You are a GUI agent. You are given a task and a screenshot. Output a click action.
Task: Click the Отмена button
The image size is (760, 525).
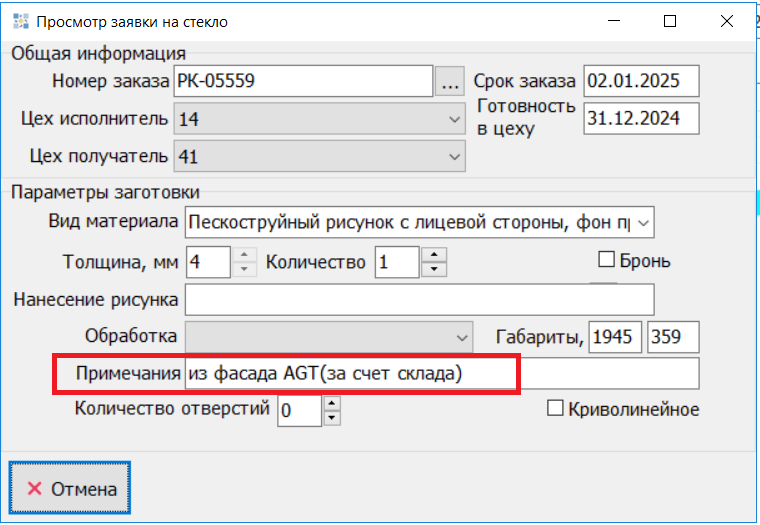(70, 489)
